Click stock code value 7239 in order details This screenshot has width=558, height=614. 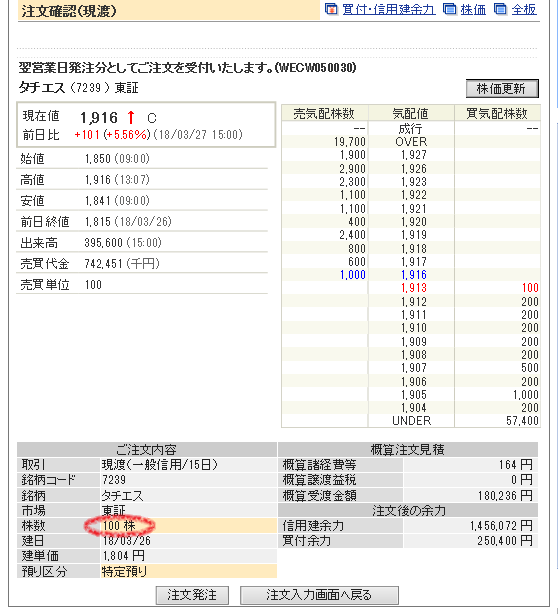(x=114, y=480)
